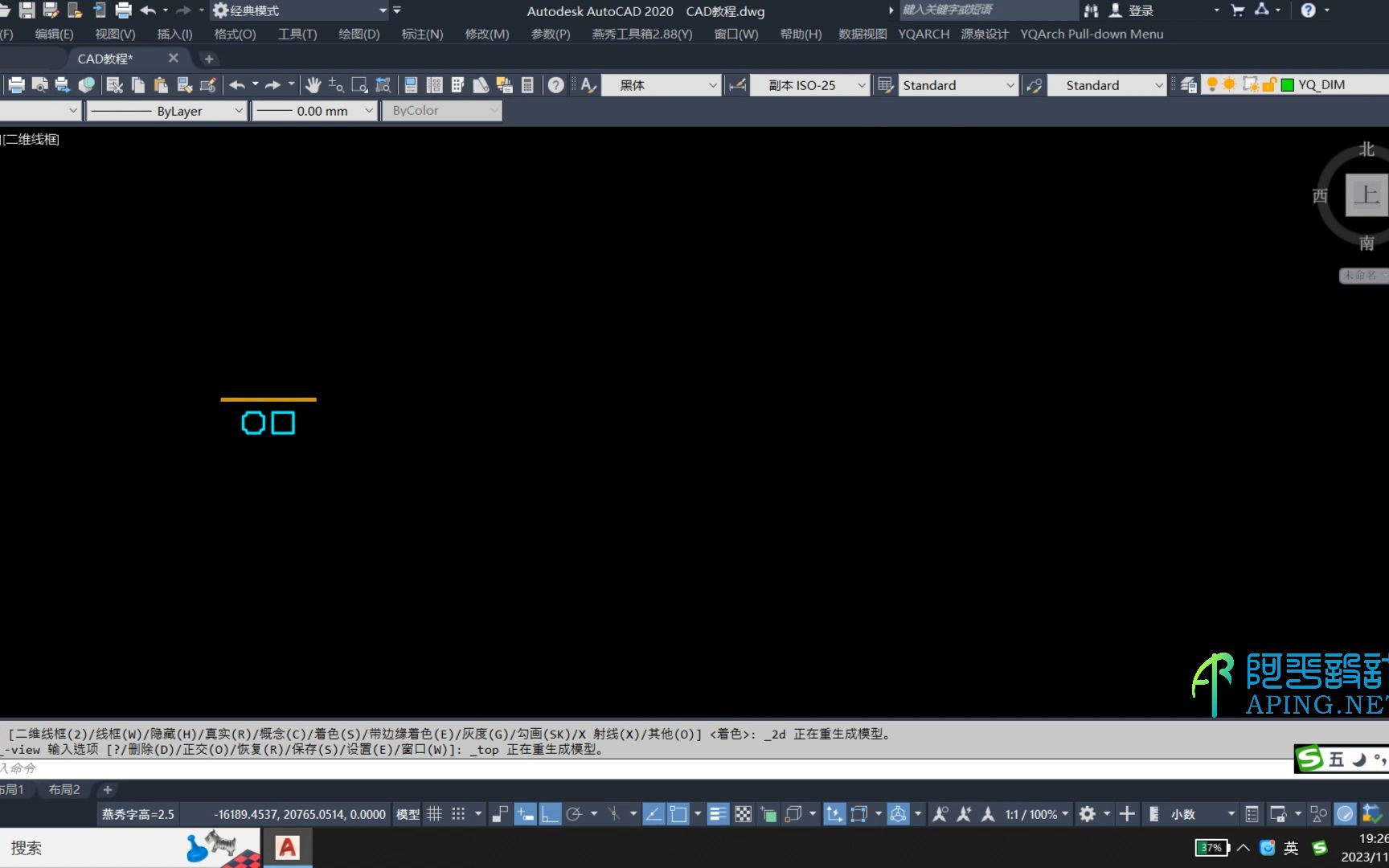1389x868 pixels.
Task: Click the Publish icon
Action: pyautogui.click(x=62, y=85)
